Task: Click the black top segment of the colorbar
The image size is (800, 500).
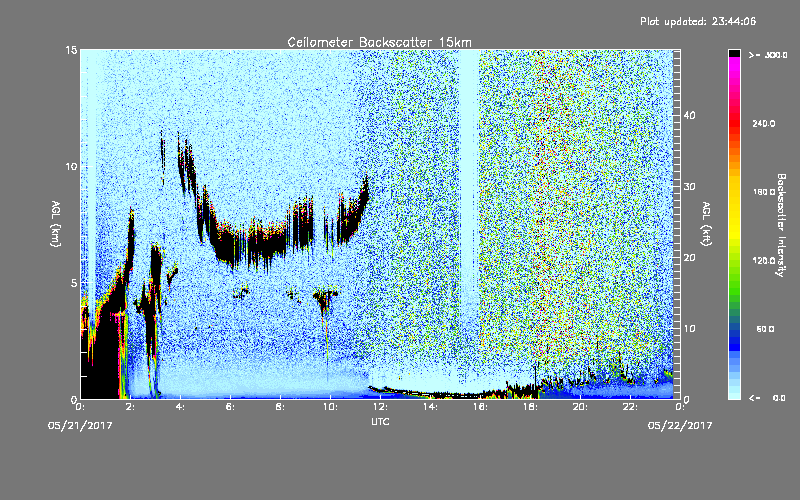Action: pyautogui.click(x=734, y=53)
